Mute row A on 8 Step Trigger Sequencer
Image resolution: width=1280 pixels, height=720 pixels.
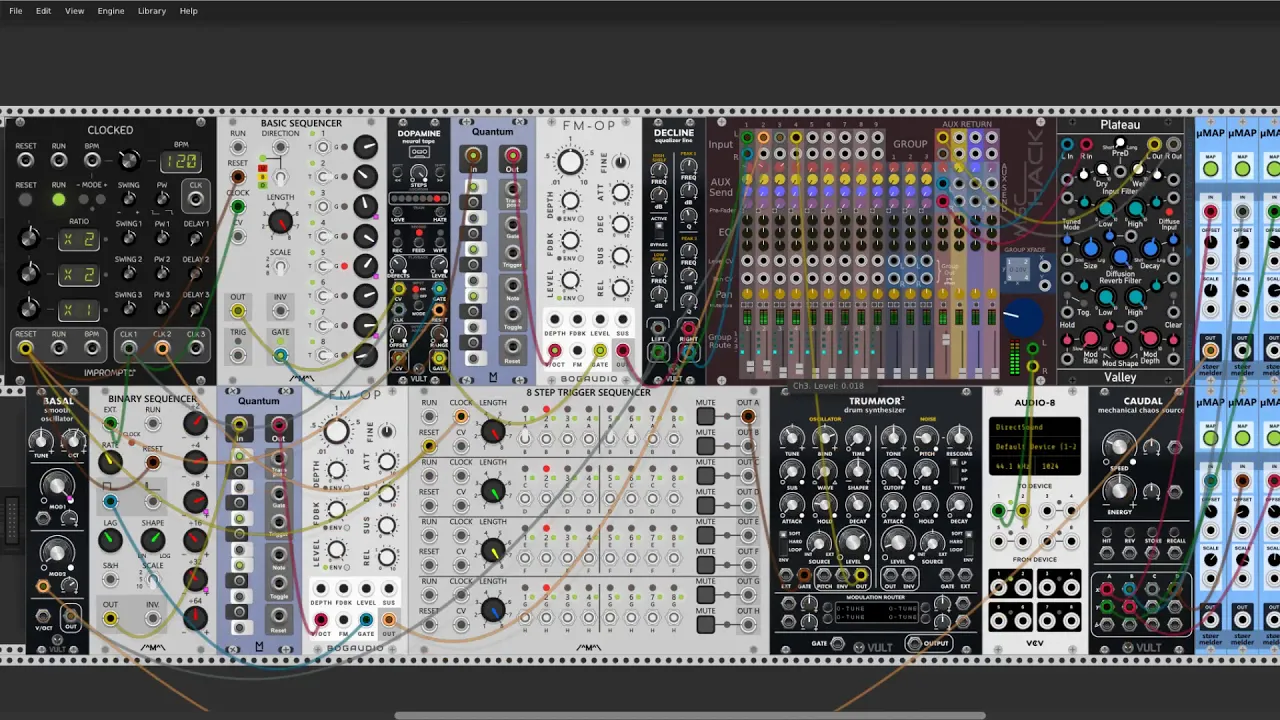[706, 417]
